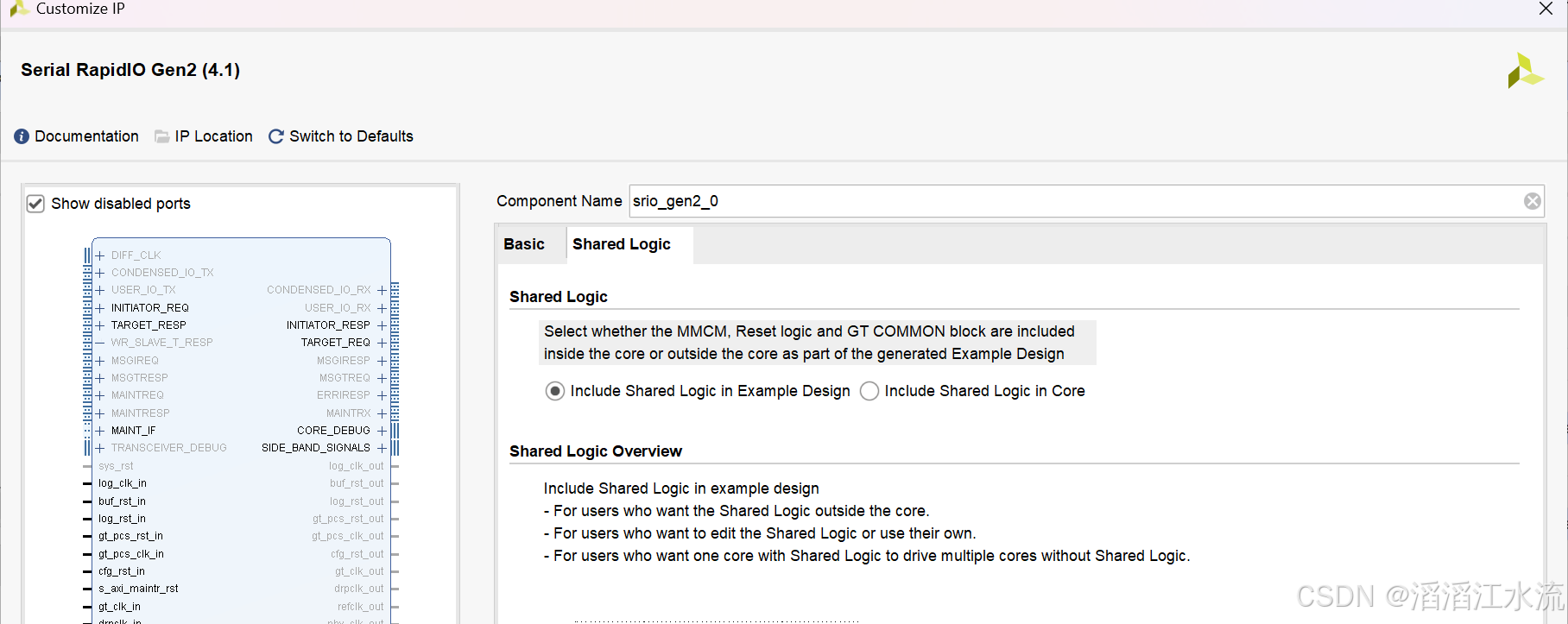Click the log_clk_out port label
1568x624 pixels.
(x=357, y=466)
